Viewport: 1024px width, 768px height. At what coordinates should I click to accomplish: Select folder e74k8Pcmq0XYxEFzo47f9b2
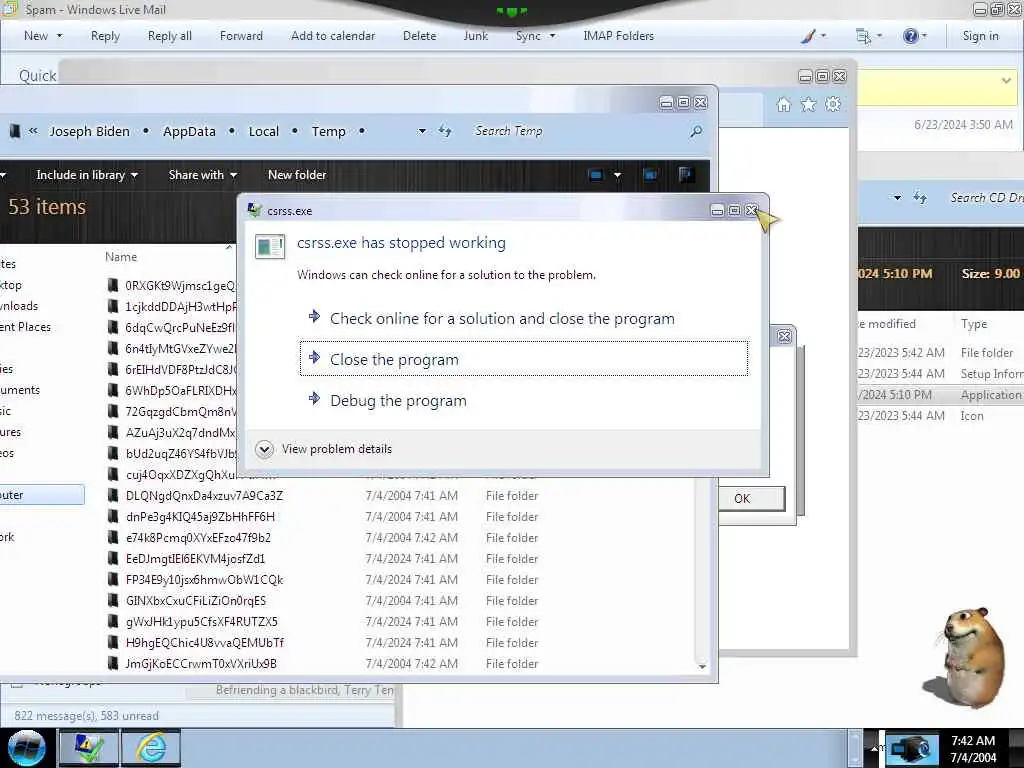pos(198,537)
